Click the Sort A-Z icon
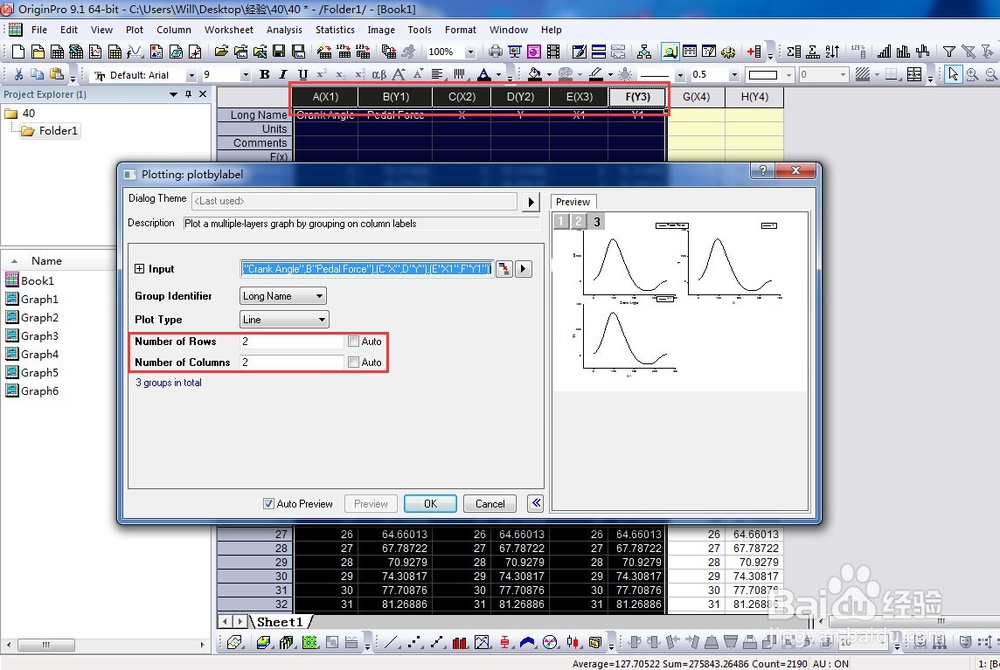Viewport: 1000px width, 670px height. pyautogui.click(x=832, y=52)
